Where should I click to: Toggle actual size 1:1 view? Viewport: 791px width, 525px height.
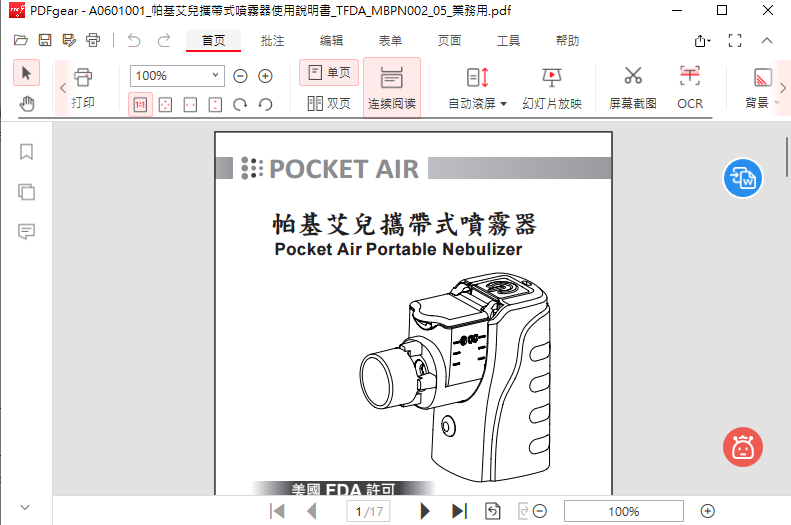[x=140, y=104]
